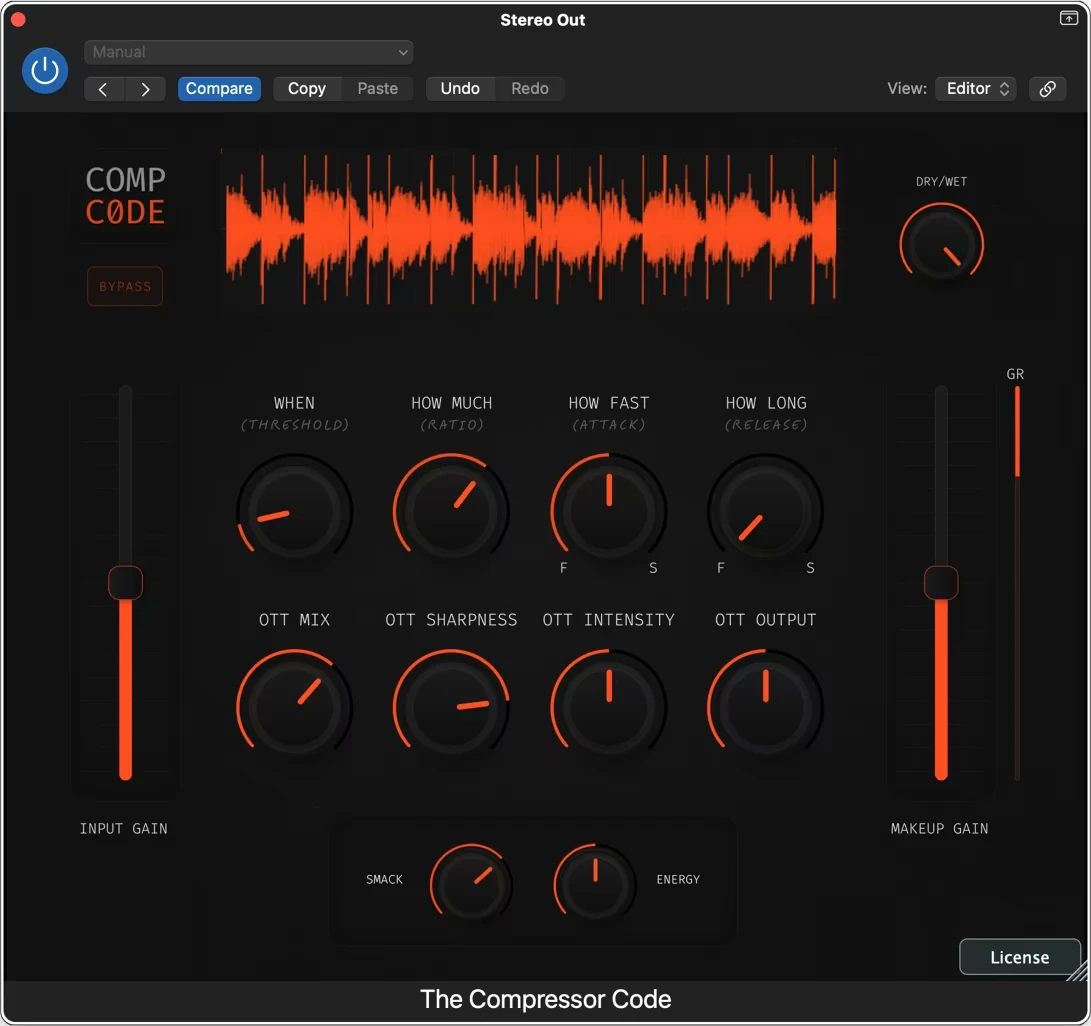Click the waveform display
The height and width of the screenshot is (1026, 1091).
point(530,230)
